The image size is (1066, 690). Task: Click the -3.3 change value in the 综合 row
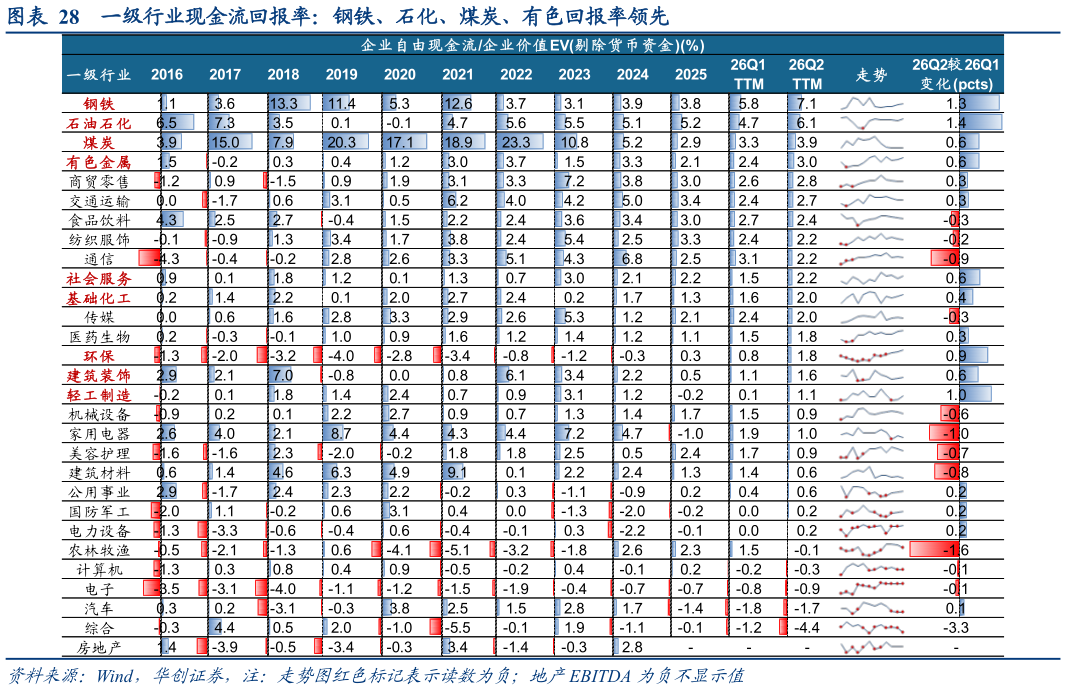[x=956, y=627]
